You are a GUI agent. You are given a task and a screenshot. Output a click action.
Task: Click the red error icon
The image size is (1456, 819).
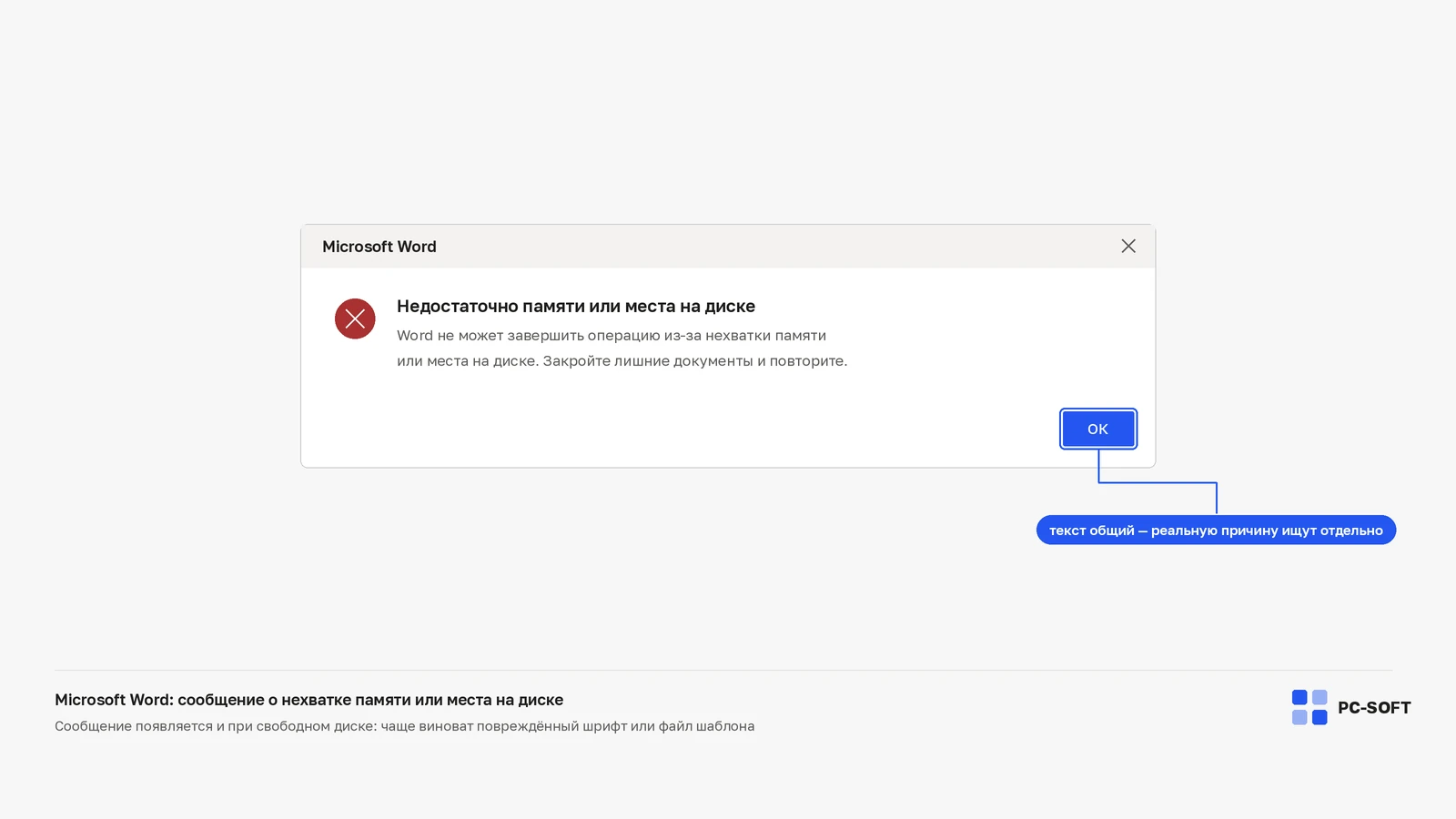pos(355,318)
